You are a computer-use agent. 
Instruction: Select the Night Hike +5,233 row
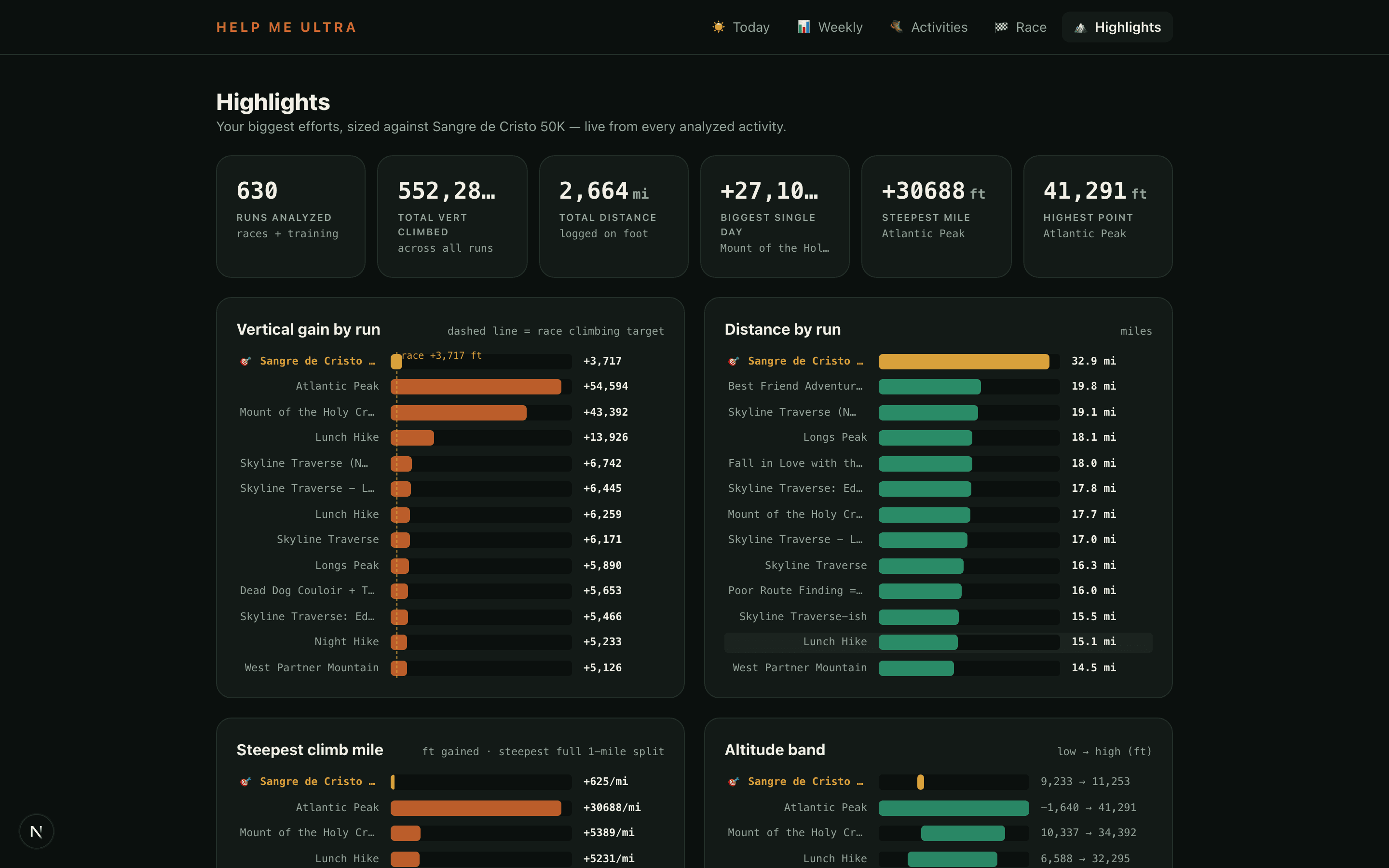pyautogui.click(x=450, y=642)
